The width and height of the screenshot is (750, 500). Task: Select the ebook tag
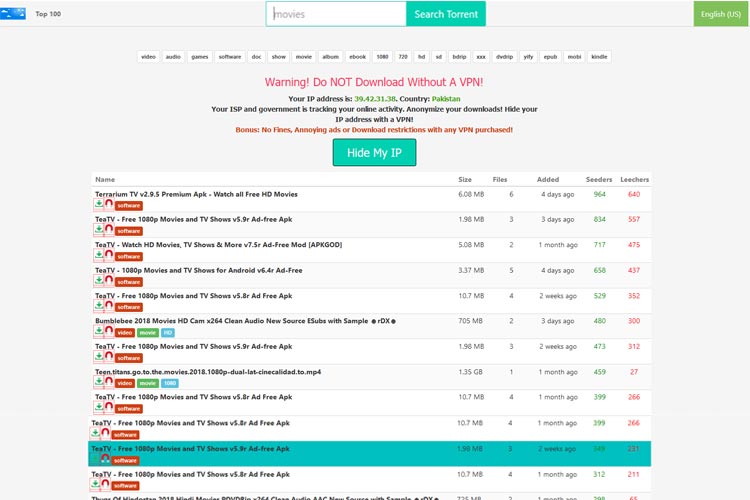coord(357,56)
